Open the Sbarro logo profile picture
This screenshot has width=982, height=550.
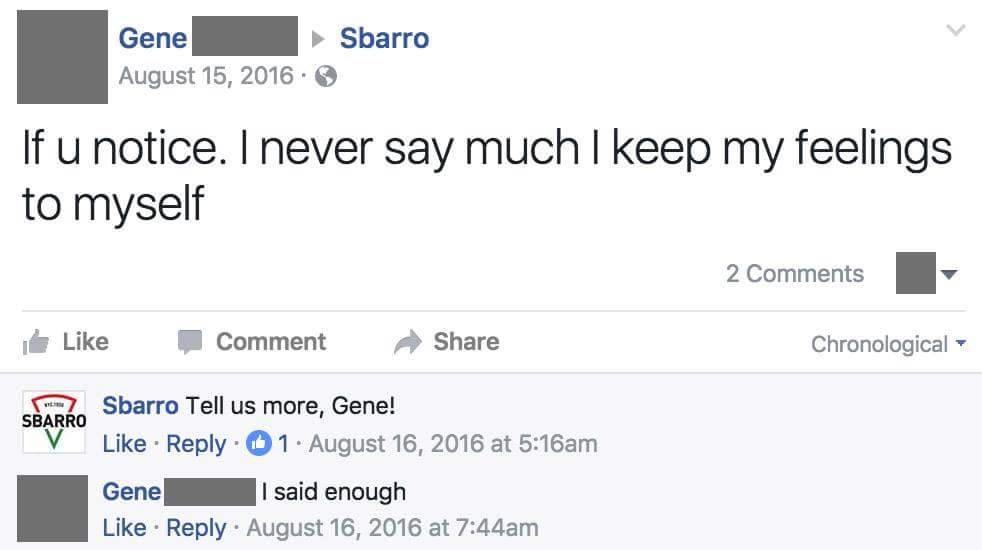click(x=54, y=420)
